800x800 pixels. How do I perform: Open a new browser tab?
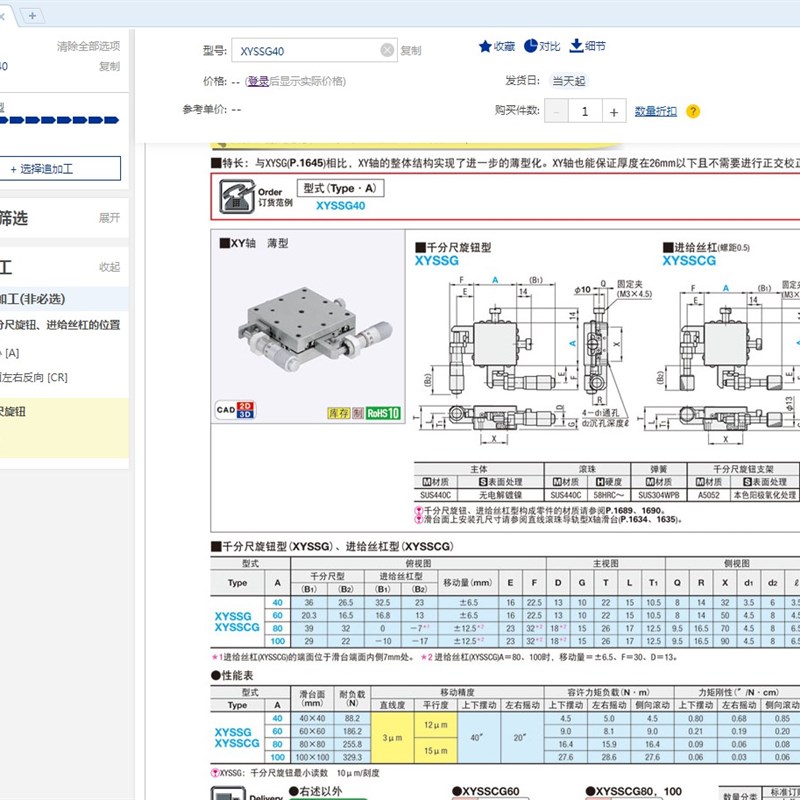(33, 16)
